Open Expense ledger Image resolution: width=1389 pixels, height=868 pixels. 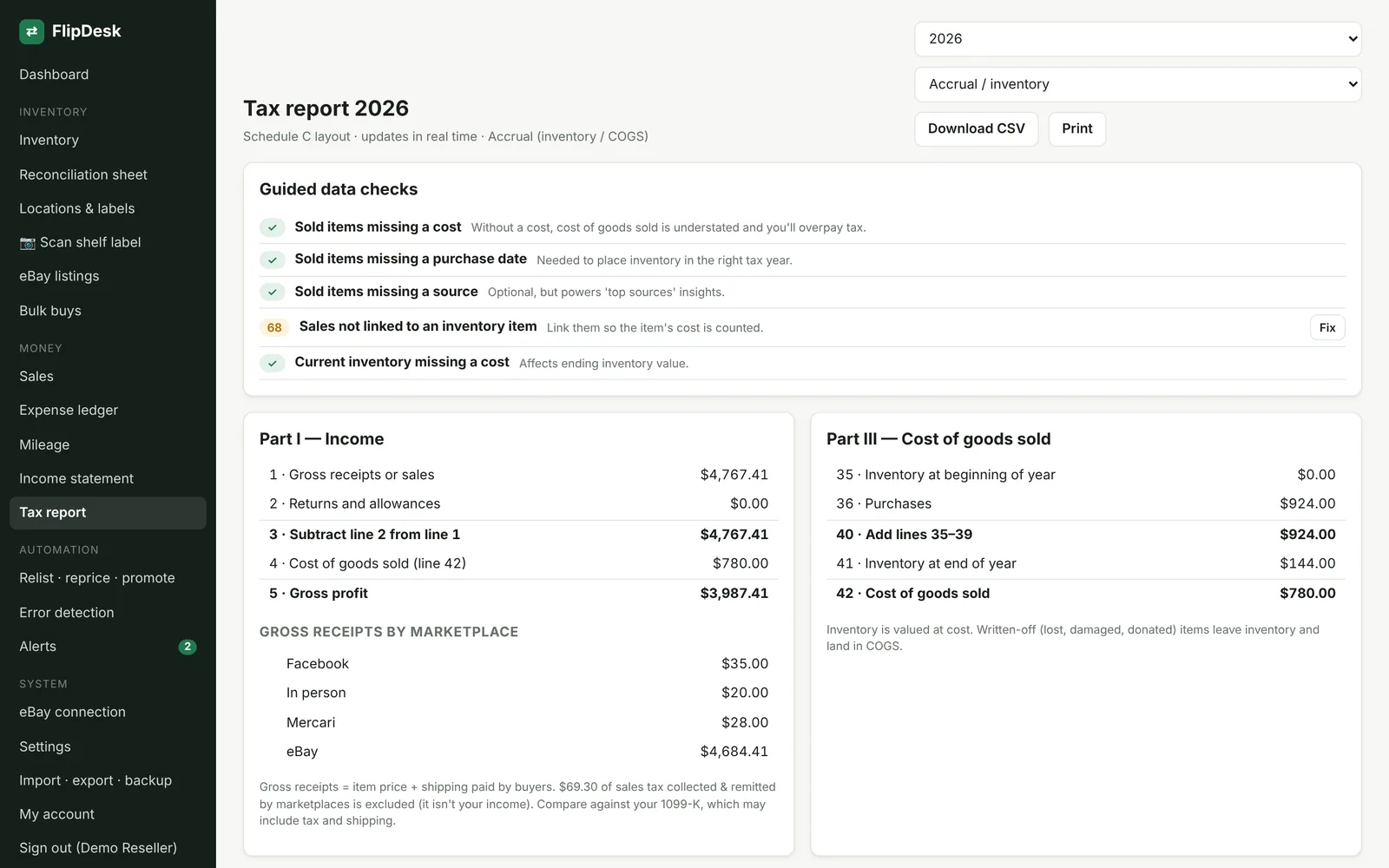coord(108,410)
